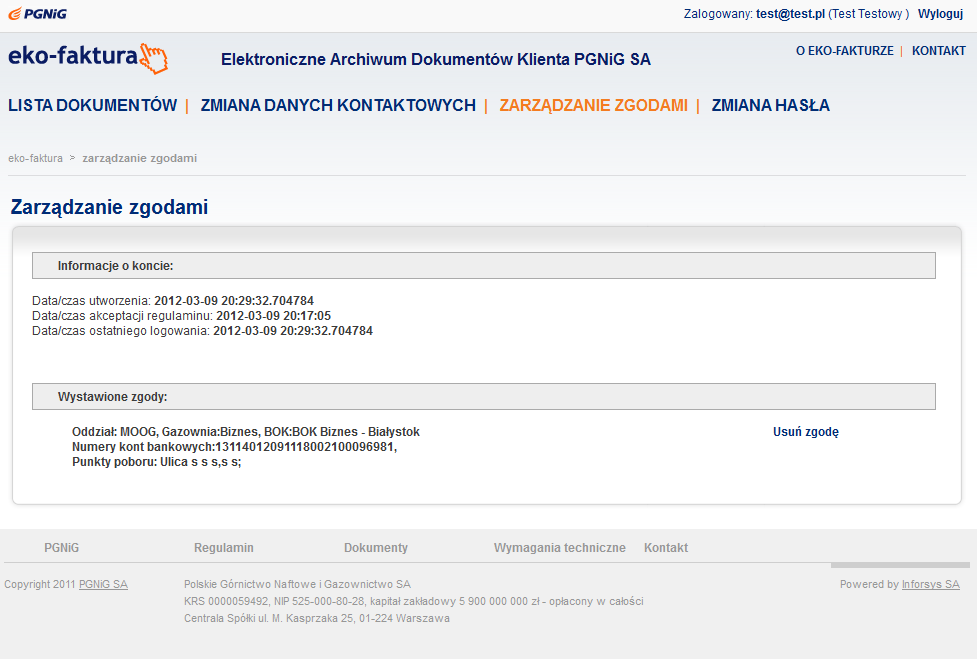This screenshot has height=671, width=977.
Task: Open the Wymagania techniczne footer link
Action: pyautogui.click(x=560, y=548)
